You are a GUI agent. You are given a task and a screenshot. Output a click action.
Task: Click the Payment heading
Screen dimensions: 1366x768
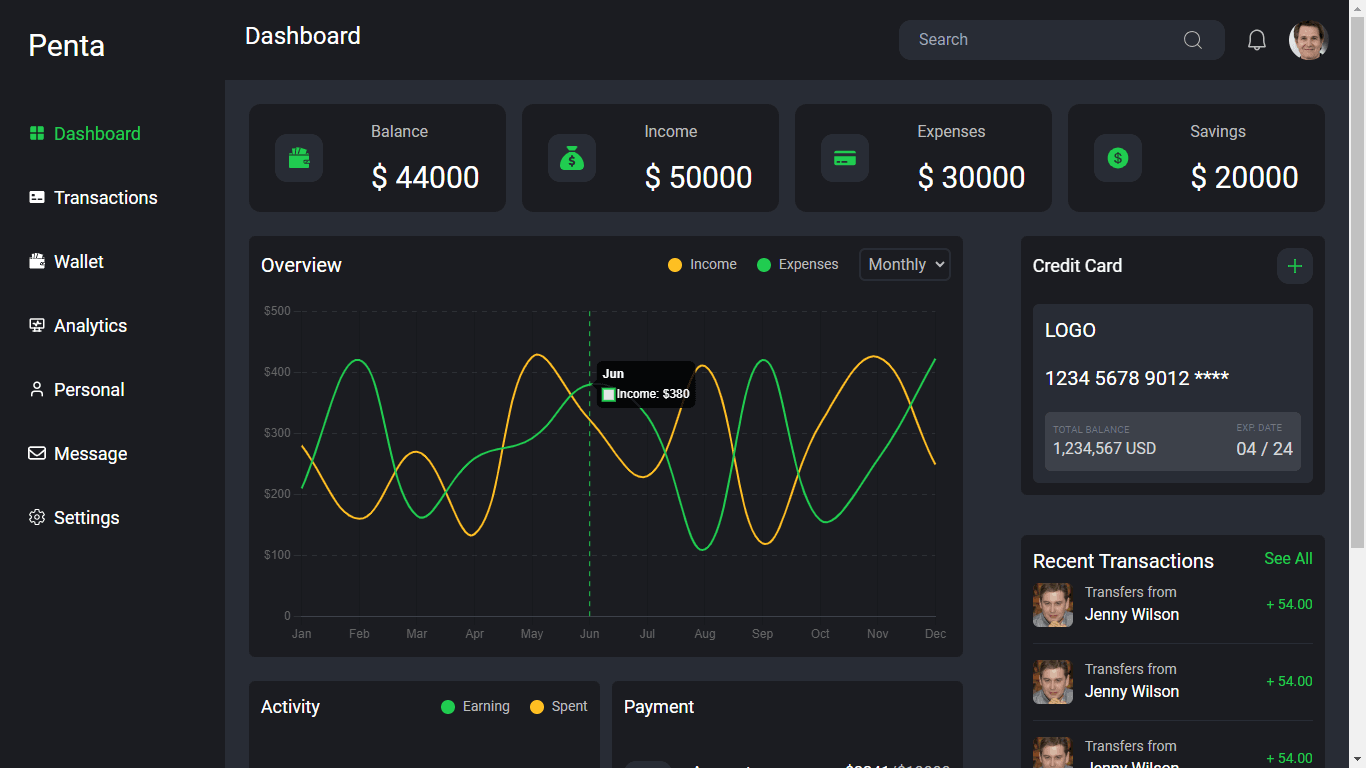point(659,707)
